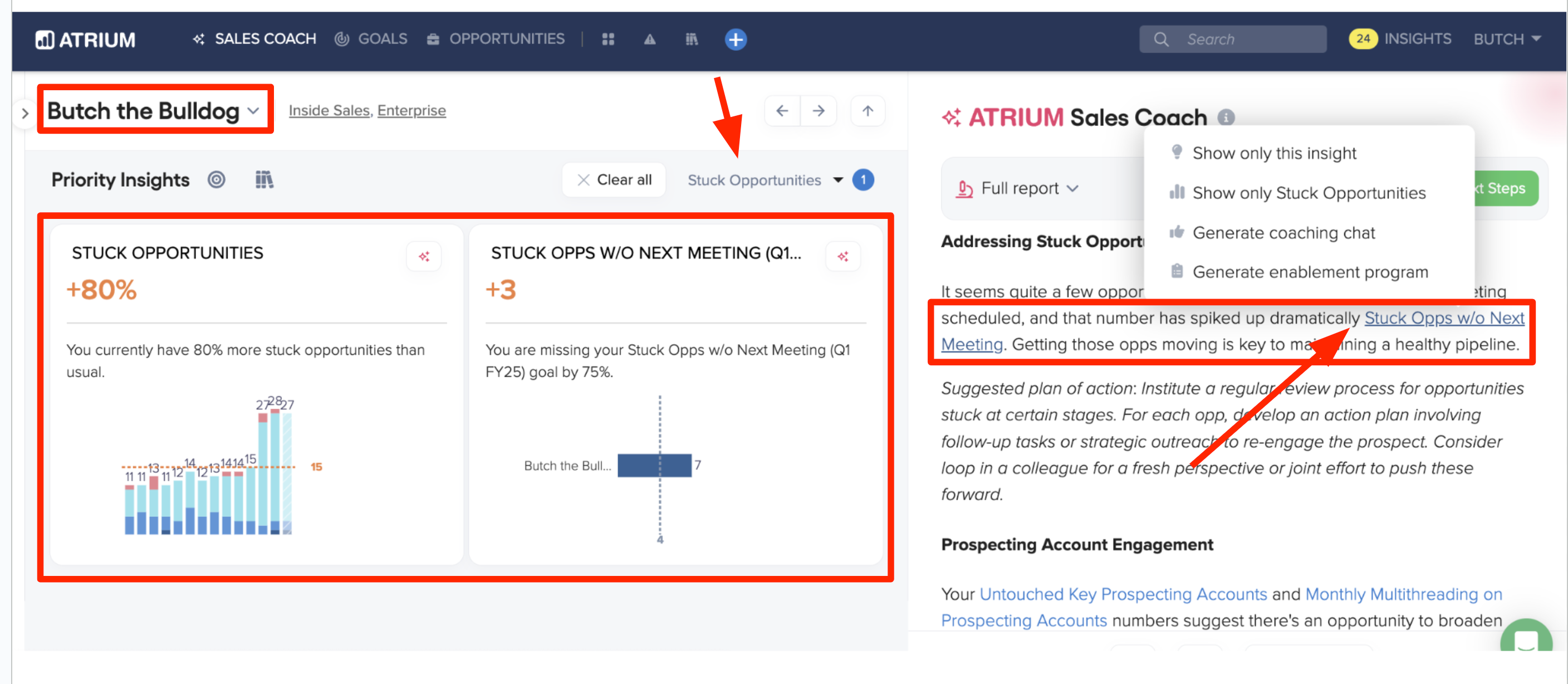Viewport: 1568px width, 684px height.
Task: Click the Stuck Opportunities card title
Action: pyautogui.click(x=168, y=253)
